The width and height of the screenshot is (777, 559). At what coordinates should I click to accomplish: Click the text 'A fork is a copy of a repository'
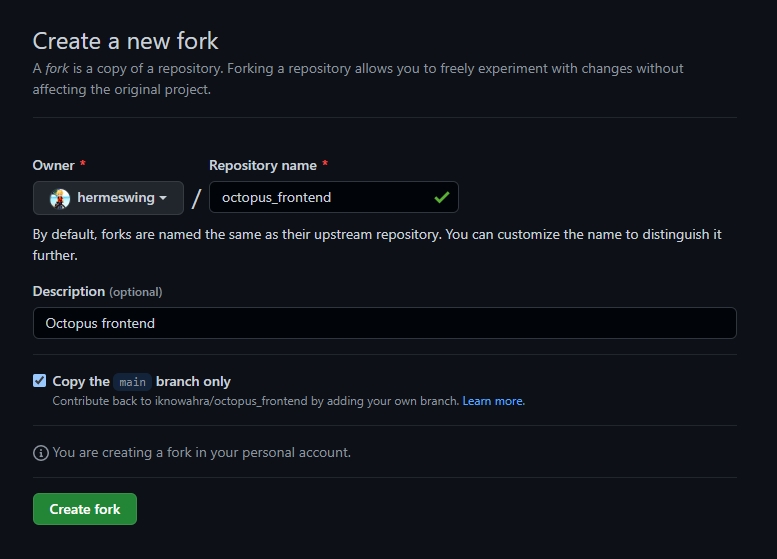tap(128, 68)
